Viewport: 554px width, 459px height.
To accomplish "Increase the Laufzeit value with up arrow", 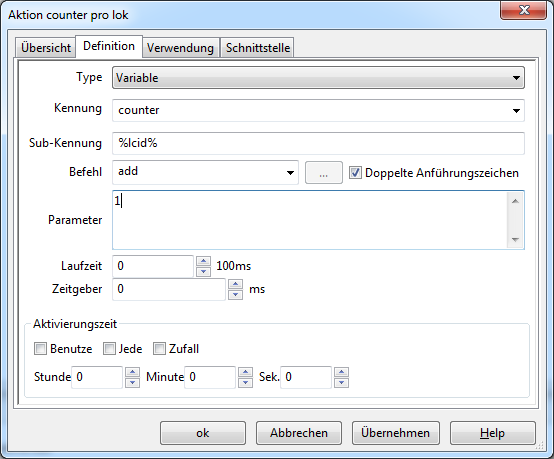I will 203,261.
